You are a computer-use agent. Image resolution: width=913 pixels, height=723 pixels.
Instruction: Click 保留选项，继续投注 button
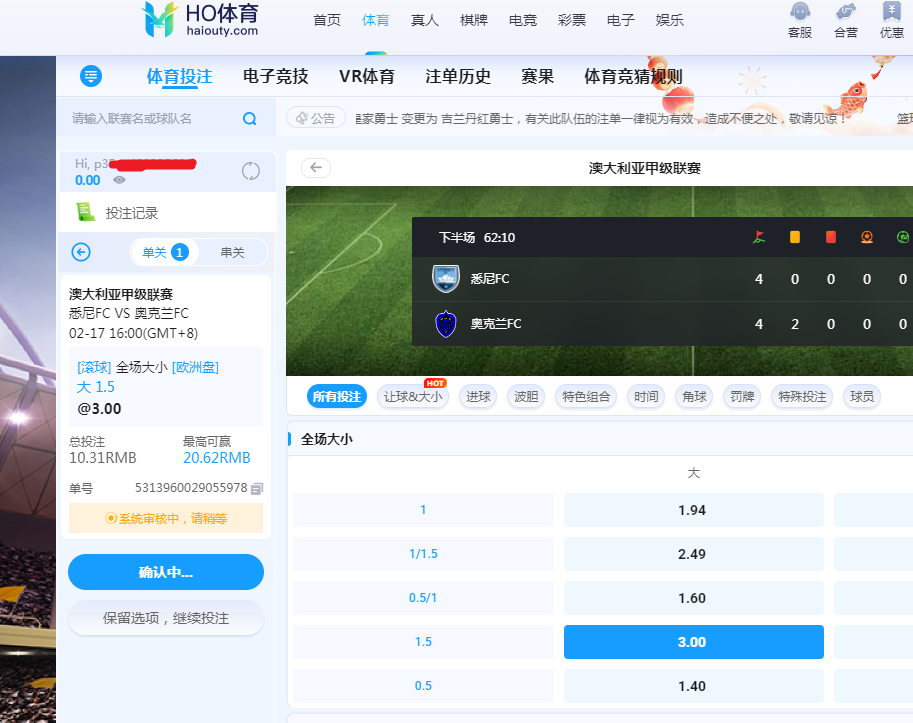pos(166,618)
